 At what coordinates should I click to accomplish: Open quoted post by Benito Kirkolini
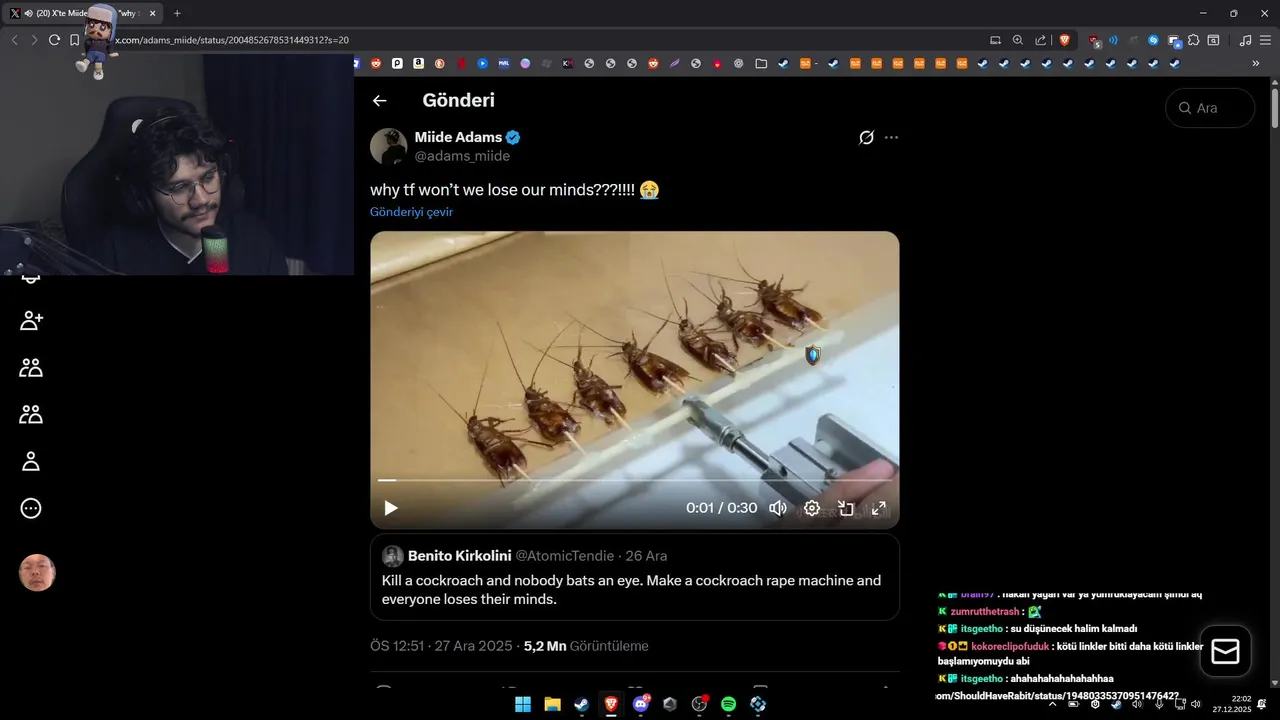click(x=634, y=577)
